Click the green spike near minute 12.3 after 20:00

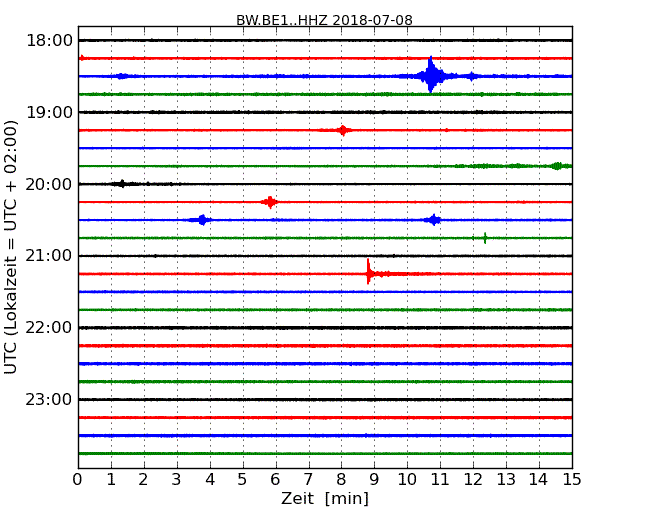point(485,238)
